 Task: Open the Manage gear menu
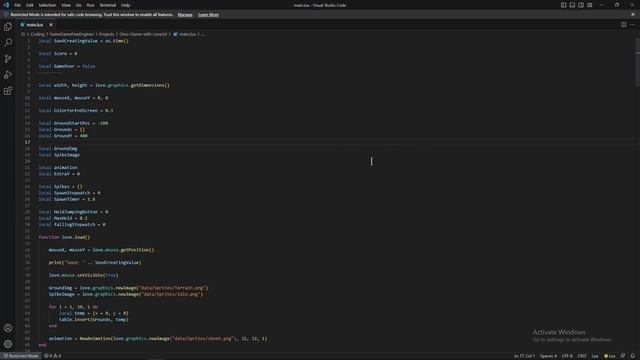pyautogui.click(x=8, y=344)
